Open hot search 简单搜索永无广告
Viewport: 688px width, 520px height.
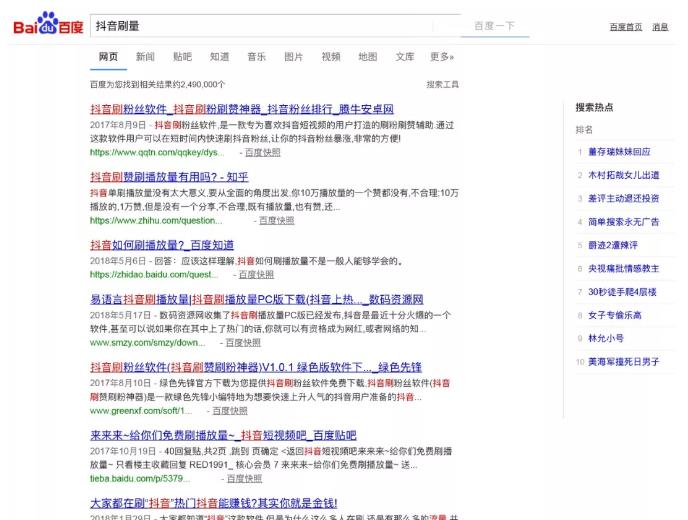[x=624, y=222]
